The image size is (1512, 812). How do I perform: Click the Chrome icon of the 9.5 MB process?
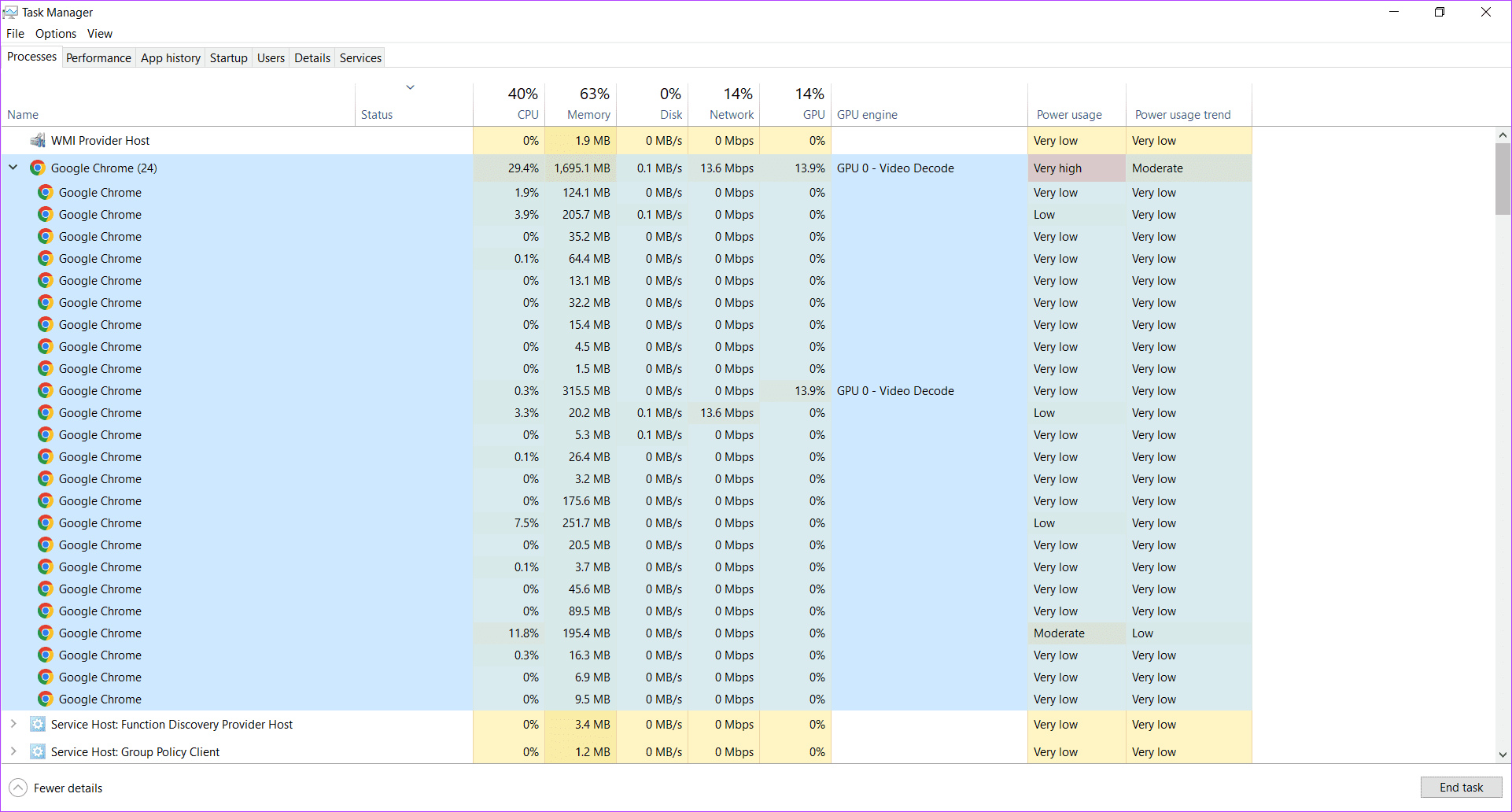[x=46, y=699]
